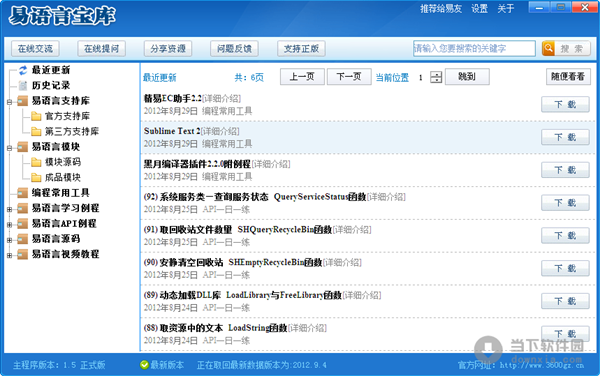Download Sublime Text 2 with 下载 button
This screenshot has height=376, width=600.
pos(565,137)
